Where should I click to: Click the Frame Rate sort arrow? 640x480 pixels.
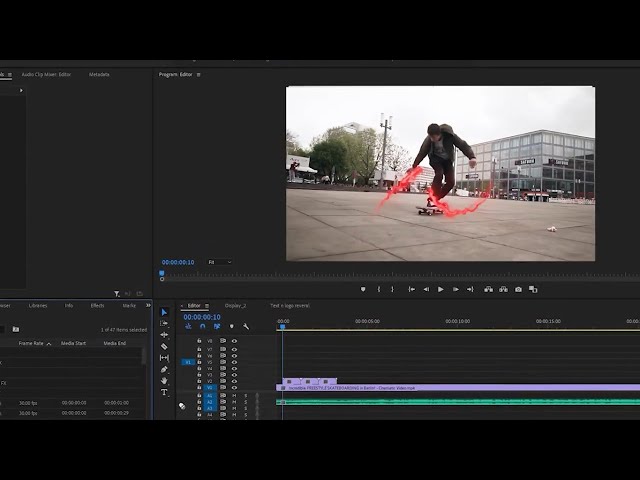click(x=49, y=344)
